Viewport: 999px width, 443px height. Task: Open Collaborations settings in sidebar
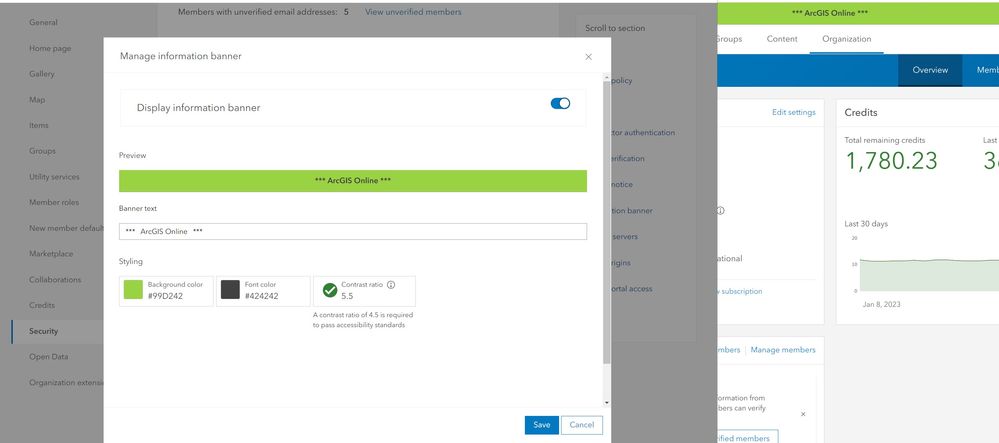55,280
